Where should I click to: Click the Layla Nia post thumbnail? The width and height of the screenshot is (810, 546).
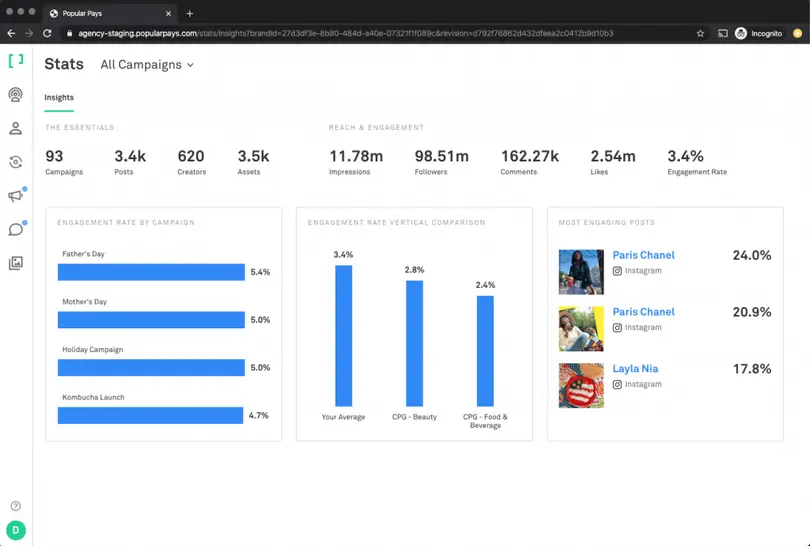coord(581,385)
